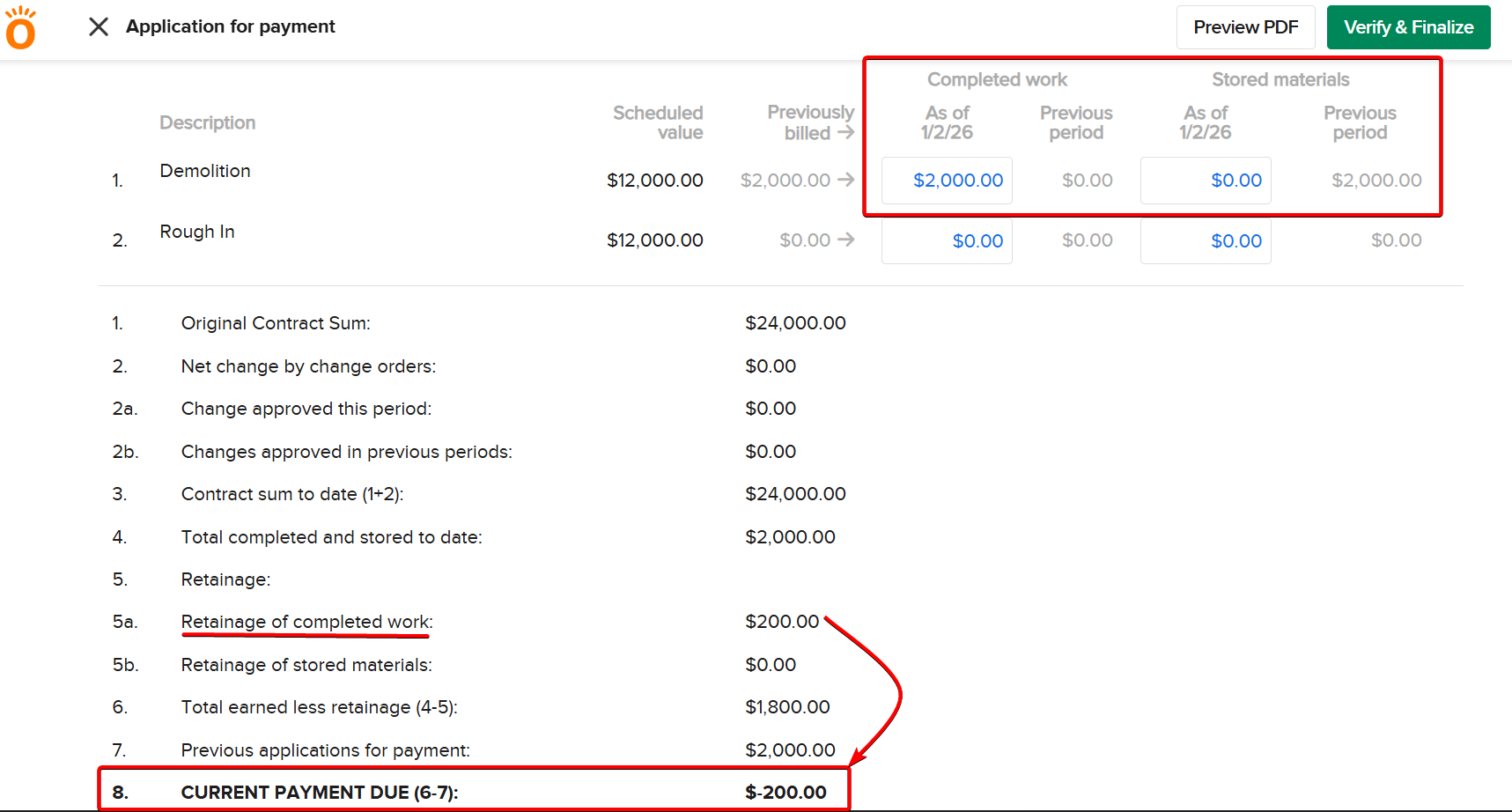This screenshot has height=812, width=1512.
Task: Click the Stored materials column group header
Action: click(1280, 80)
